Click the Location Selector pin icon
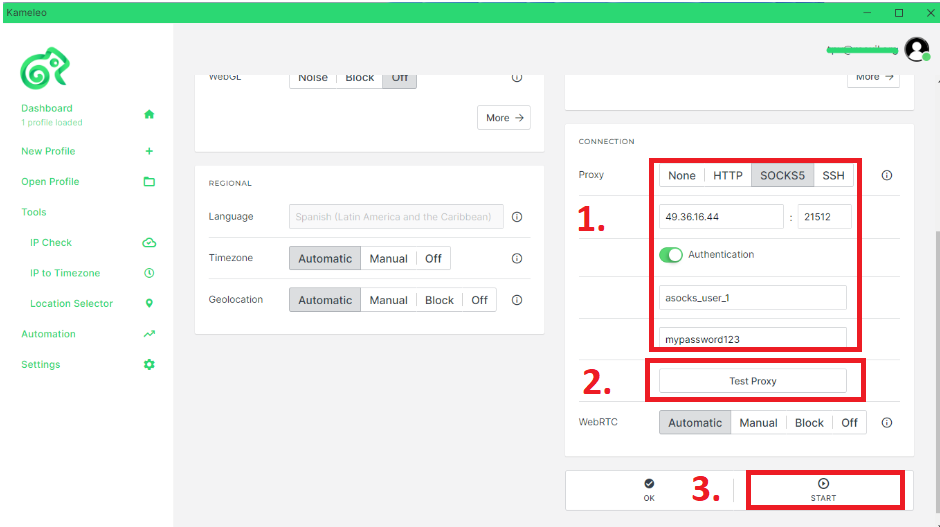The width and height of the screenshot is (940, 527). pos(149,303)
